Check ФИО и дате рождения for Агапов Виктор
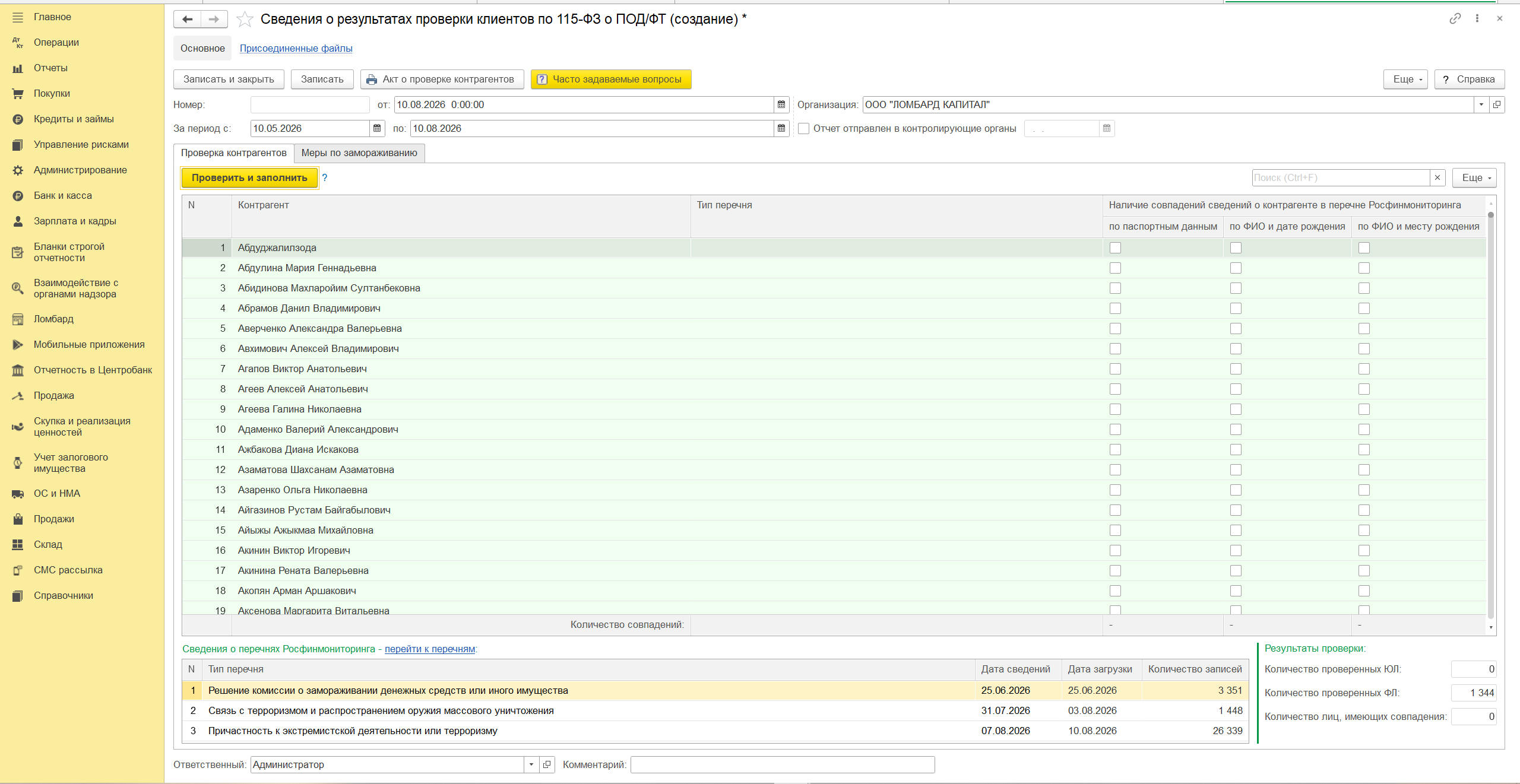 1236,369
